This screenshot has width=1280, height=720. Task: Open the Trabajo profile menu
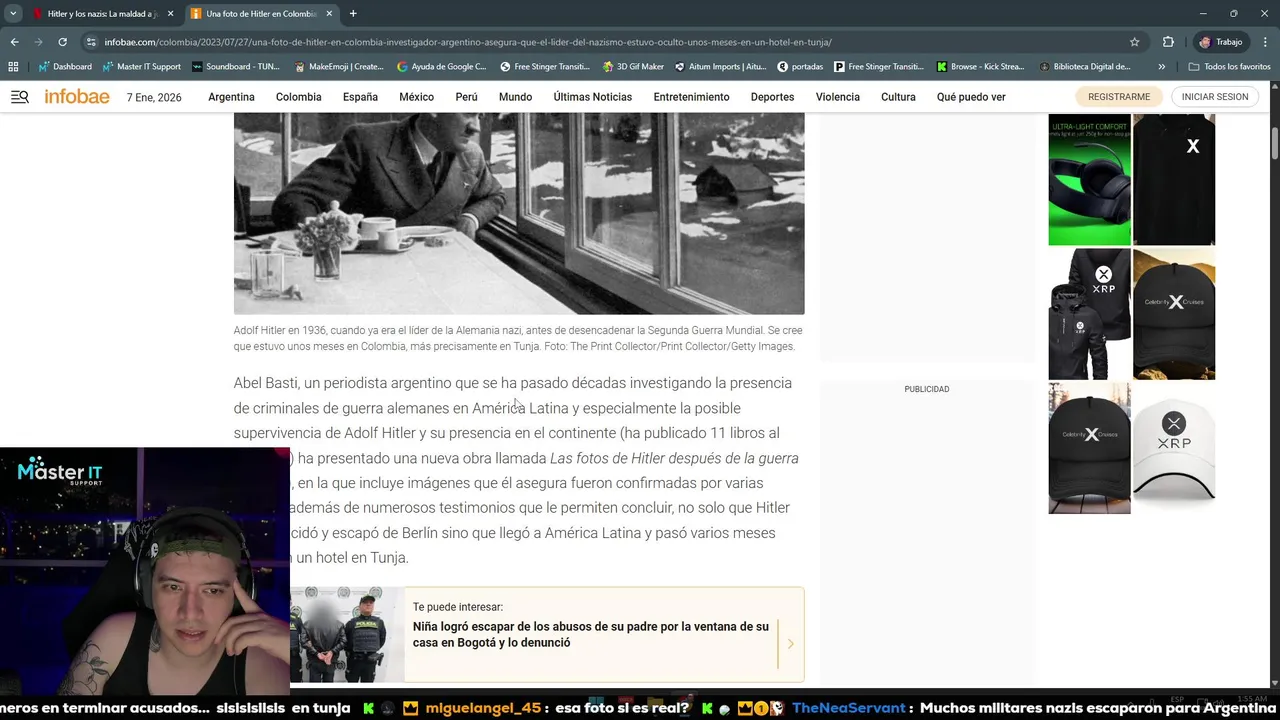pyautogui.click(x=1220, y=42)
